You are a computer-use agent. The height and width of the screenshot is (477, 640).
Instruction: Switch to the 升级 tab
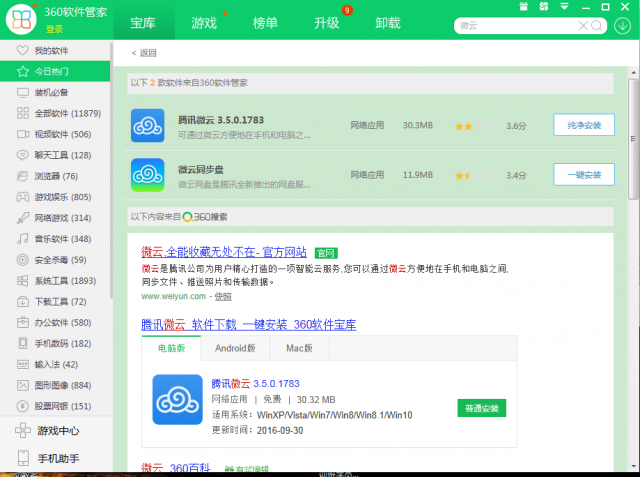327,23
